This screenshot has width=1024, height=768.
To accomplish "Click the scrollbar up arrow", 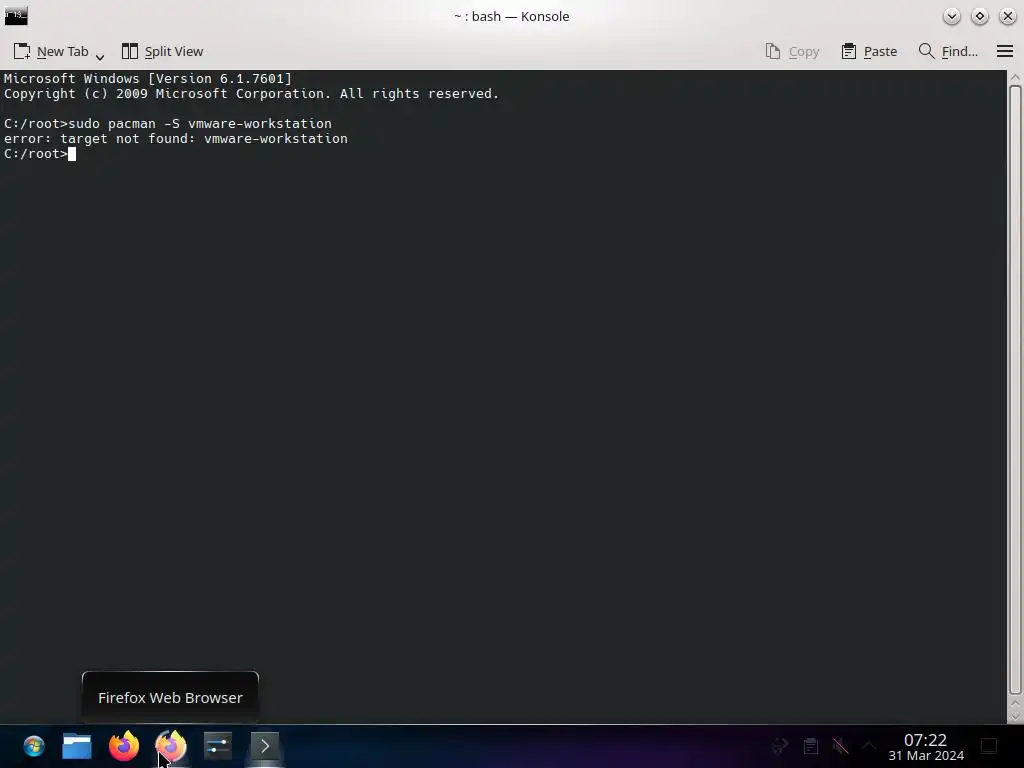I will pyautogui.click(x=1015, y=77).
